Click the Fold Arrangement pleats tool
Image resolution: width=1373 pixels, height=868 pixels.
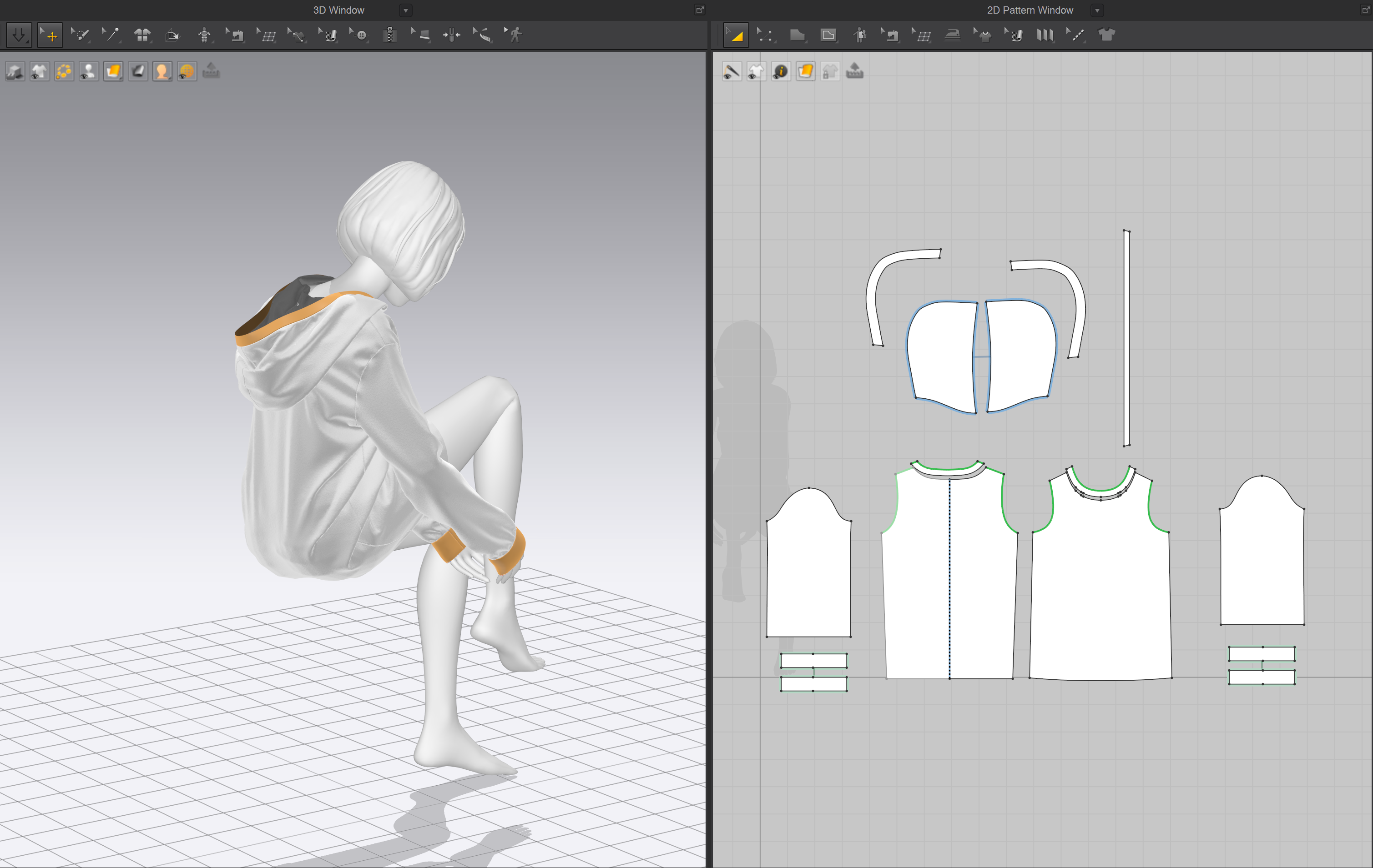pyautogui.click(x=1044, y=35)
